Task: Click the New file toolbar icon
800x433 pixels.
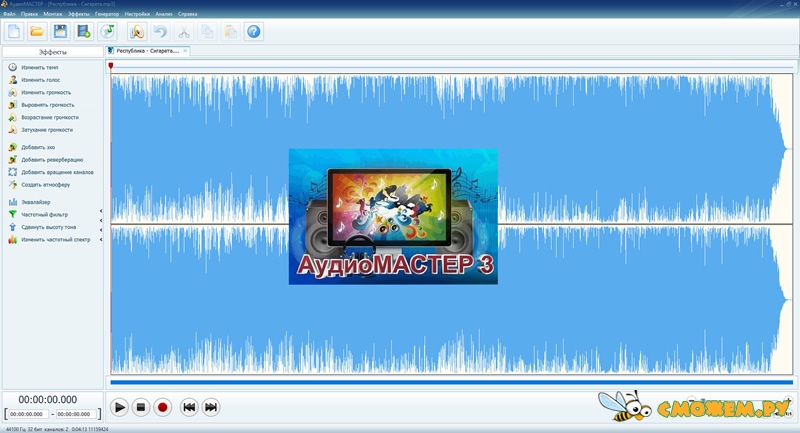Action: pyautogui.click(x=14, y=32)
